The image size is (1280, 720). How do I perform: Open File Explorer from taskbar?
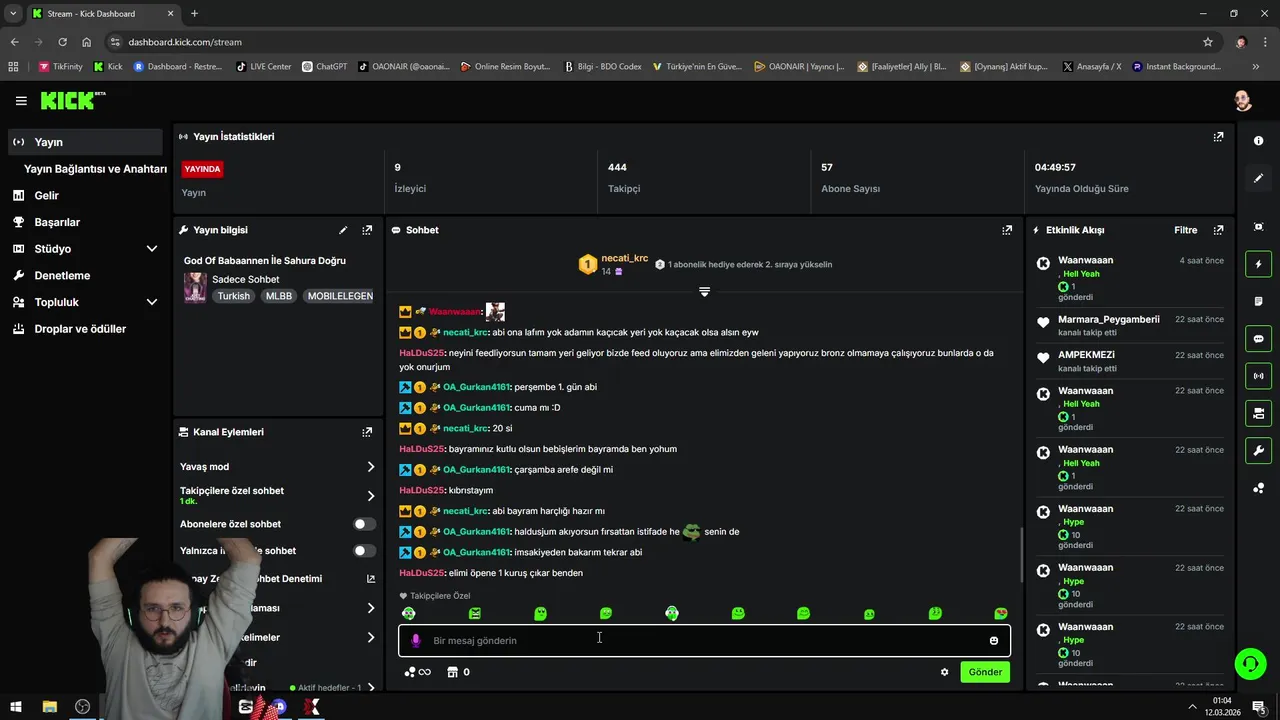pos(49,707)
